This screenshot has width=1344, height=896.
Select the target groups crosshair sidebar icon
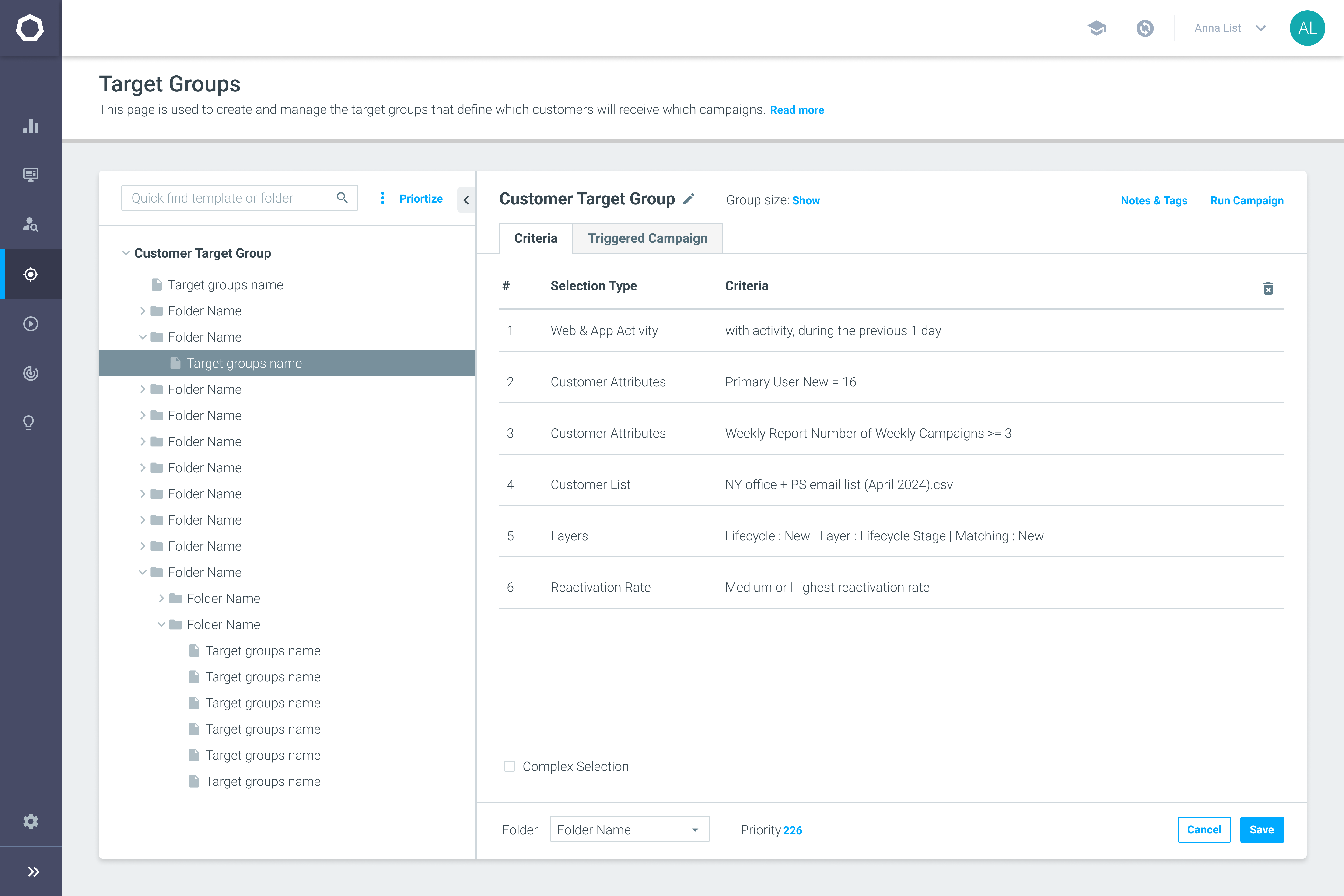(31, 274)
